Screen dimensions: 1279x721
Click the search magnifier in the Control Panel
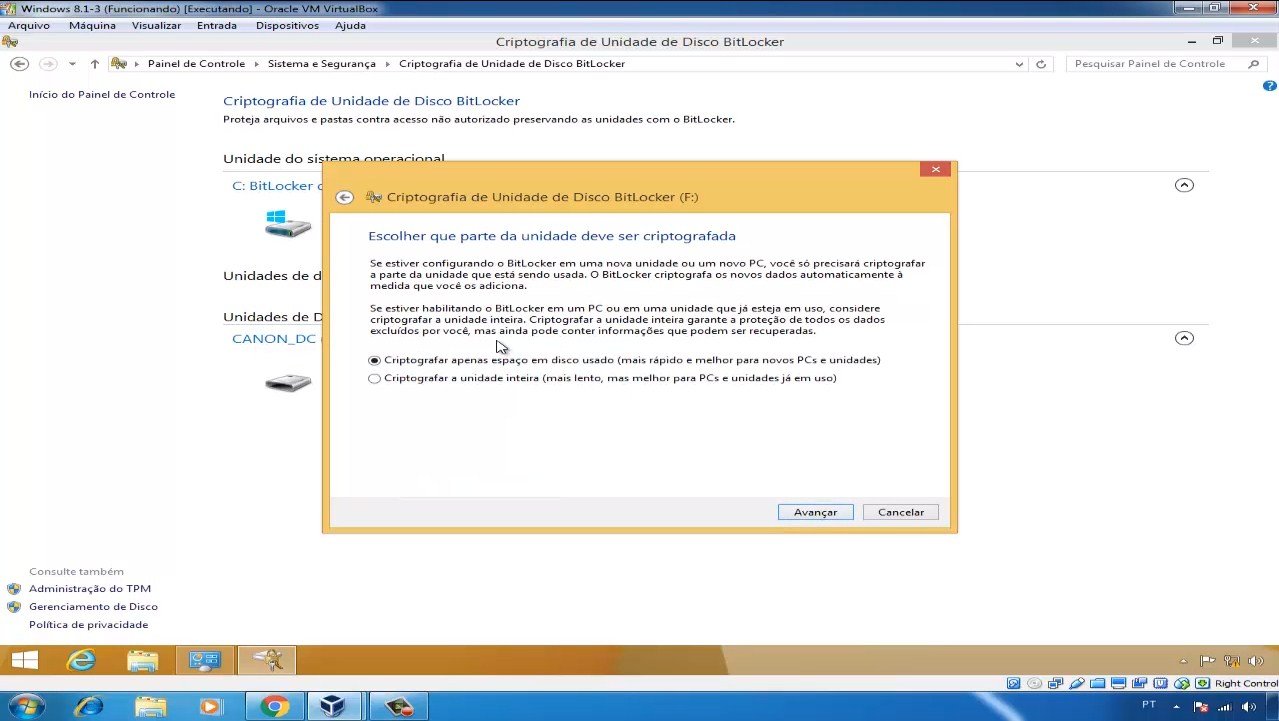[1254, 64]
